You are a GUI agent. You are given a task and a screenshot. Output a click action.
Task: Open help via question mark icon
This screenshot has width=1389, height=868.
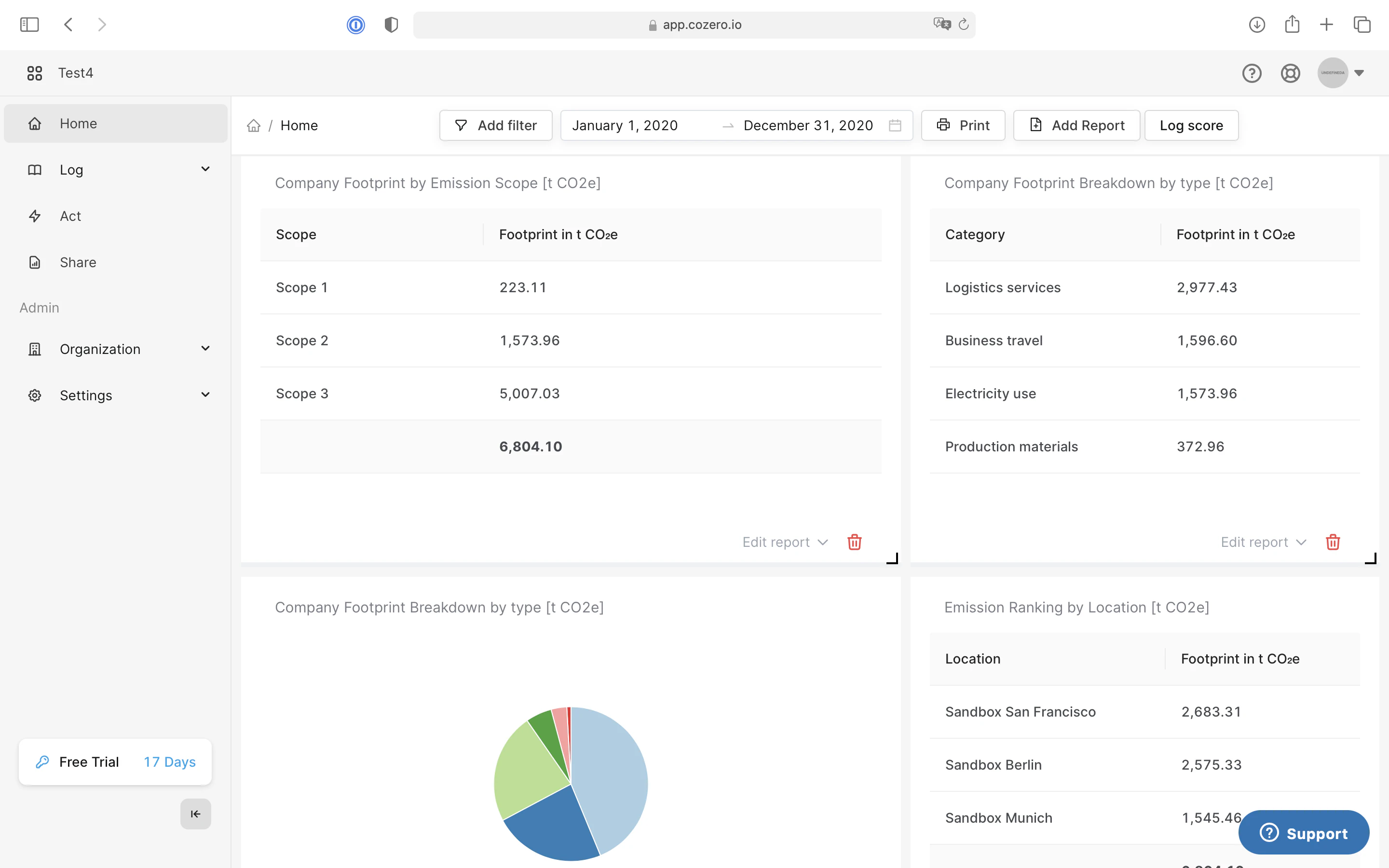click(x=1252, y=73)
